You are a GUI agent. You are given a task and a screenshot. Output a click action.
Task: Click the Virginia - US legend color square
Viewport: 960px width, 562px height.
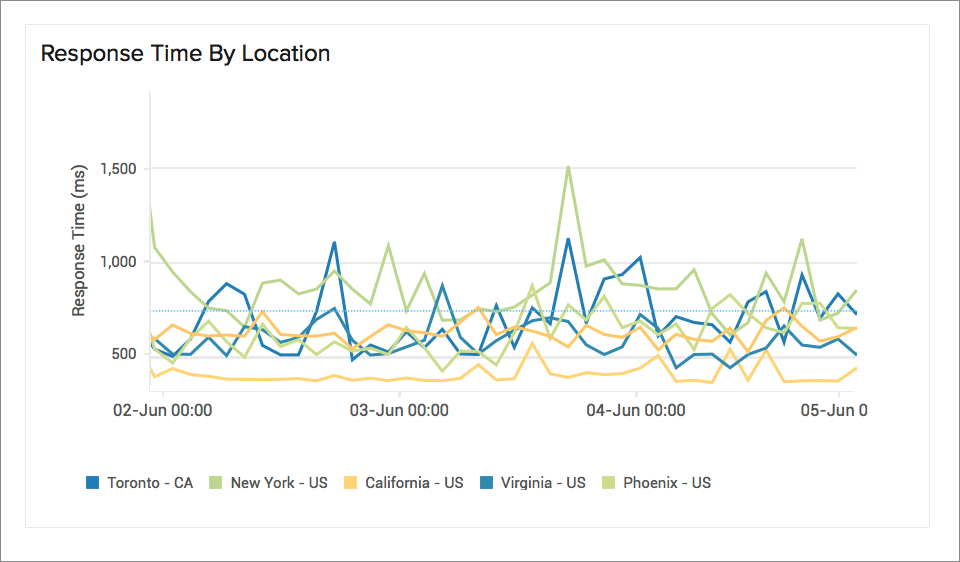(x=488, y=483)
